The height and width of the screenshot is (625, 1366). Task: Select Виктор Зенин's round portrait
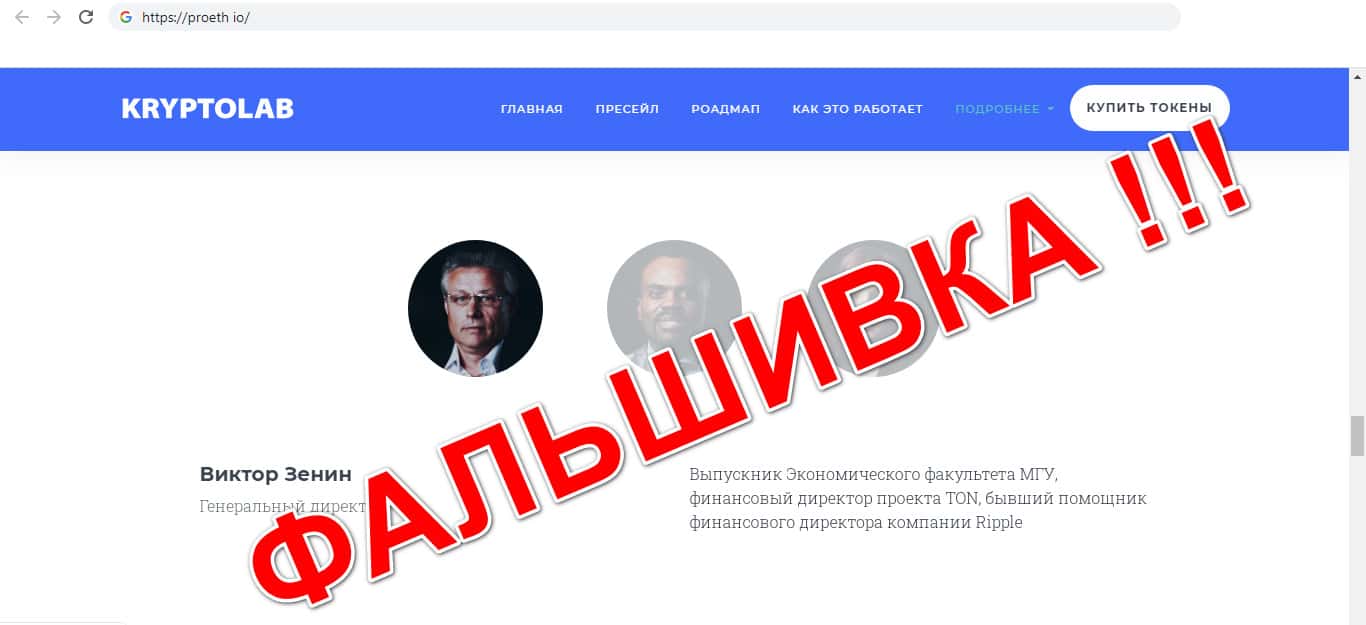point(475,308)
